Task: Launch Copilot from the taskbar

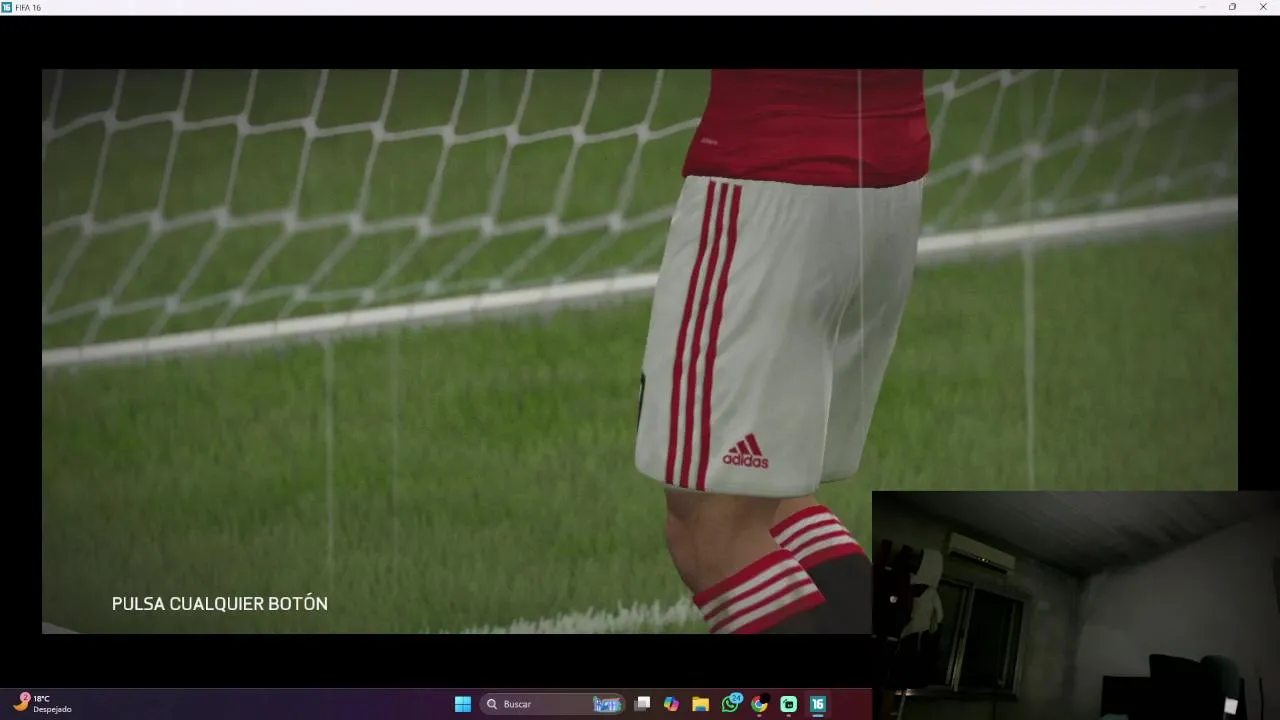Action: coord(671,704)
